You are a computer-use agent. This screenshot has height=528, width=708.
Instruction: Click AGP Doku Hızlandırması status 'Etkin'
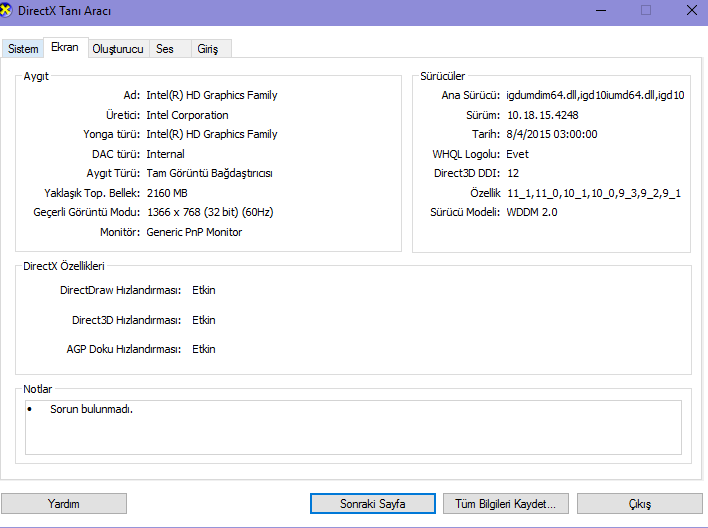coord(204,349)
